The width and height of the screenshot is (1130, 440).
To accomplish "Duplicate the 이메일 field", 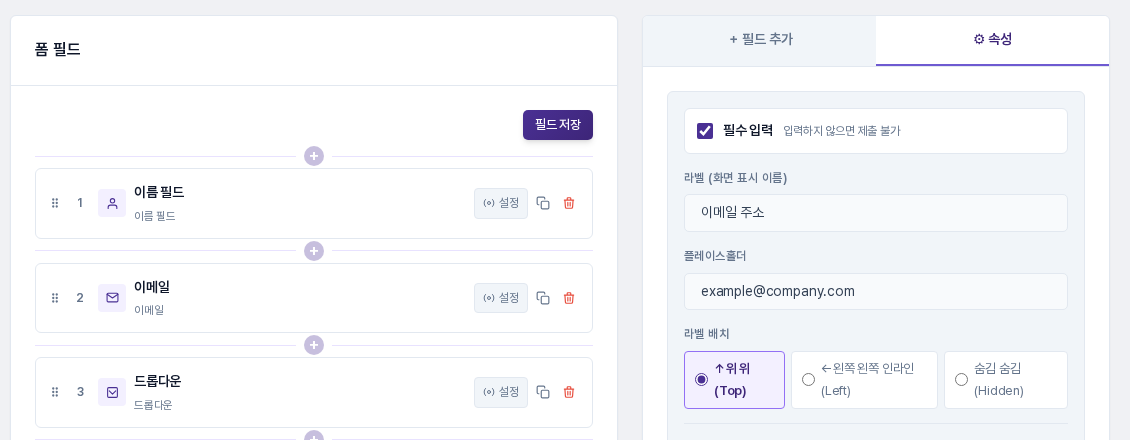I will point(543,298).
